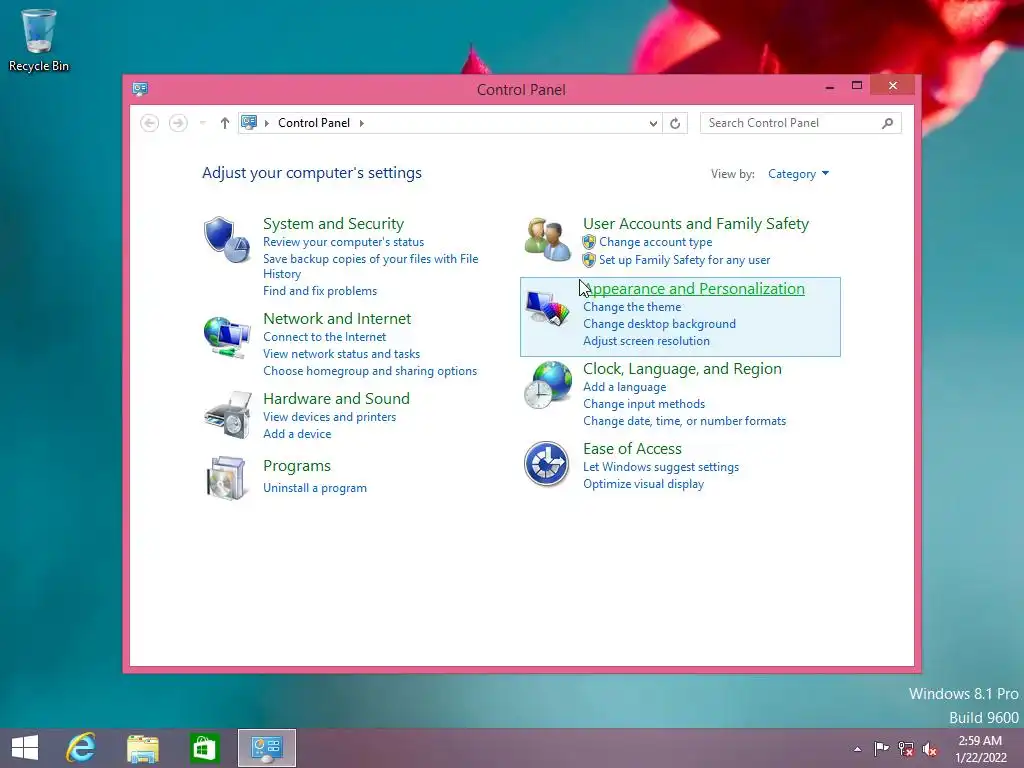Open the Ease of Access heading
1024x768 pixels.
pyautogui.click(x=632, y=449)
